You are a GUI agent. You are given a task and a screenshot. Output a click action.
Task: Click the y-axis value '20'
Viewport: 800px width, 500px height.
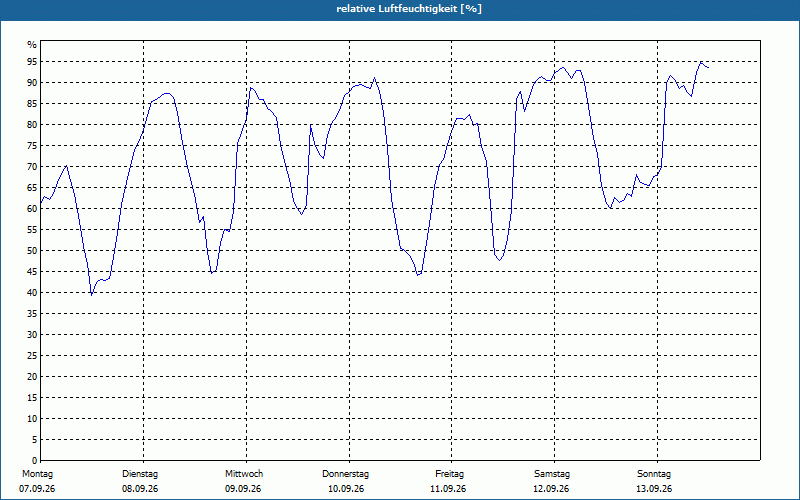(32, 377)
